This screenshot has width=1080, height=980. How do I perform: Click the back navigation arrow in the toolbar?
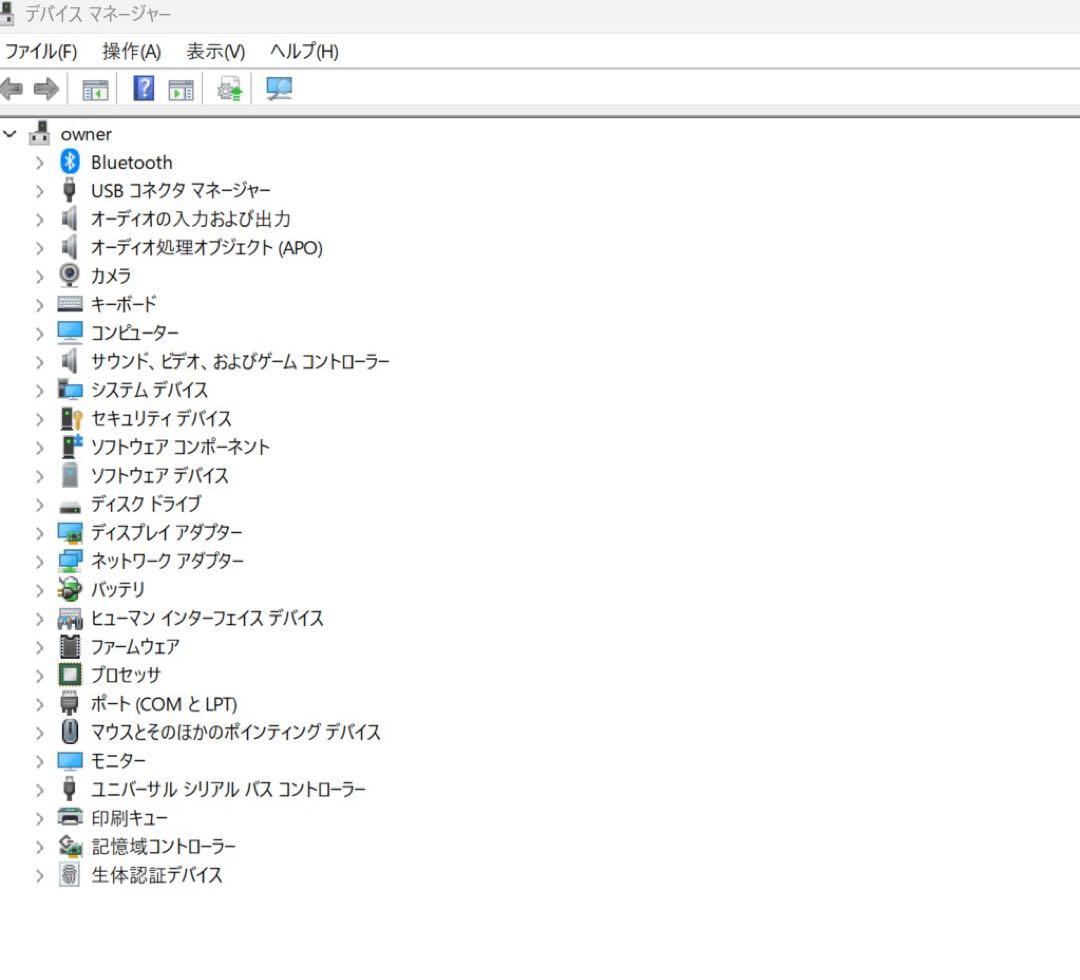(x=10, y=89)
